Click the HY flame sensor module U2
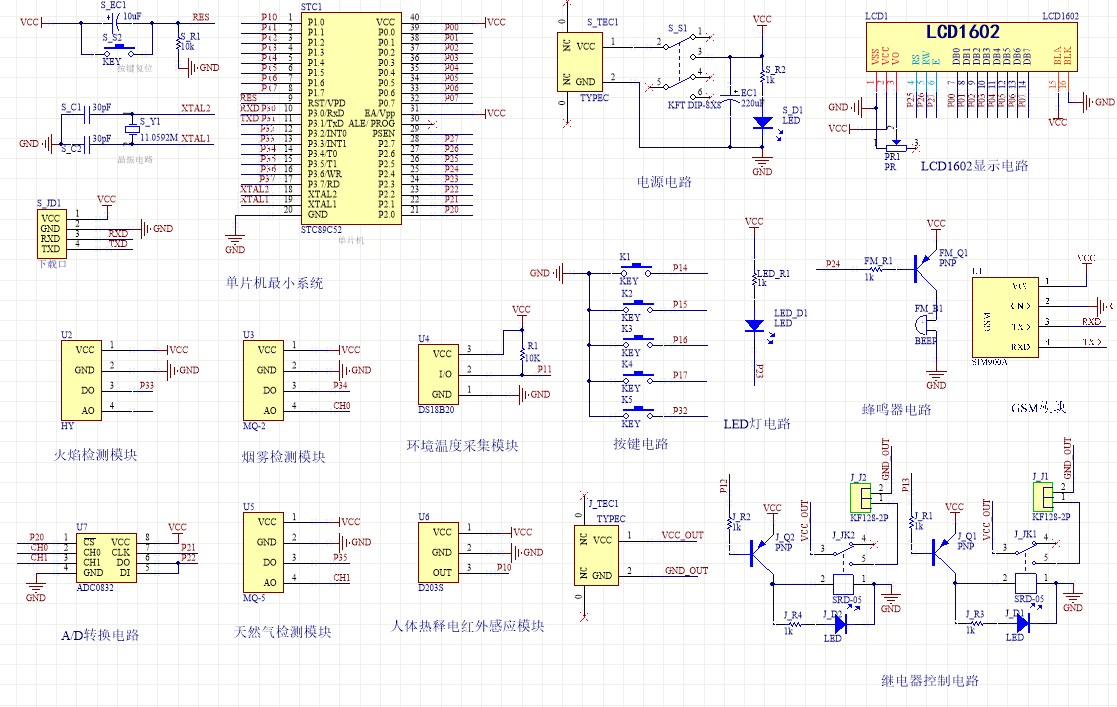Screen dimensions: 1117x707 pyautogui.click(x=81, y=381)
